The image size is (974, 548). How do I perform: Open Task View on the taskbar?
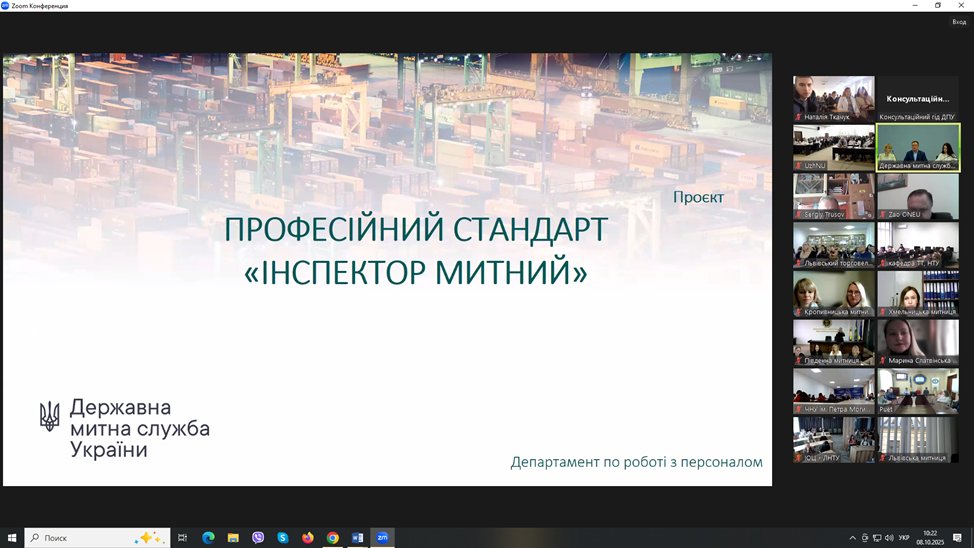click(x=183, y=537)
